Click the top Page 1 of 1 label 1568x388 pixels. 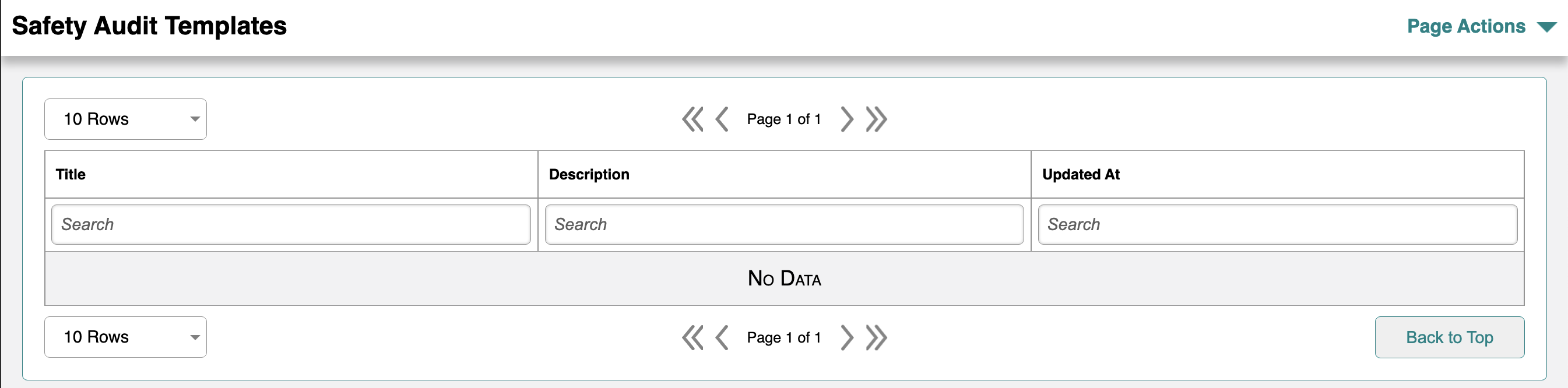point(784,119)
